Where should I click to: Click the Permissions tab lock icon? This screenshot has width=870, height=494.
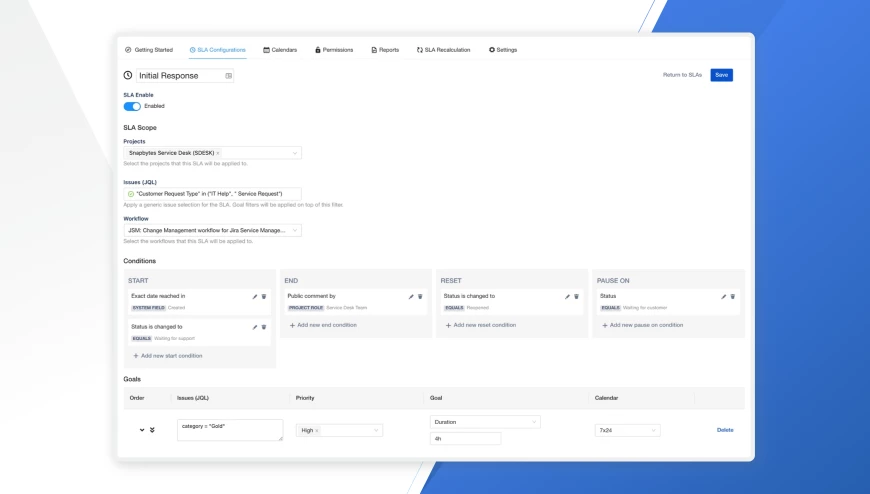[318, 50]
